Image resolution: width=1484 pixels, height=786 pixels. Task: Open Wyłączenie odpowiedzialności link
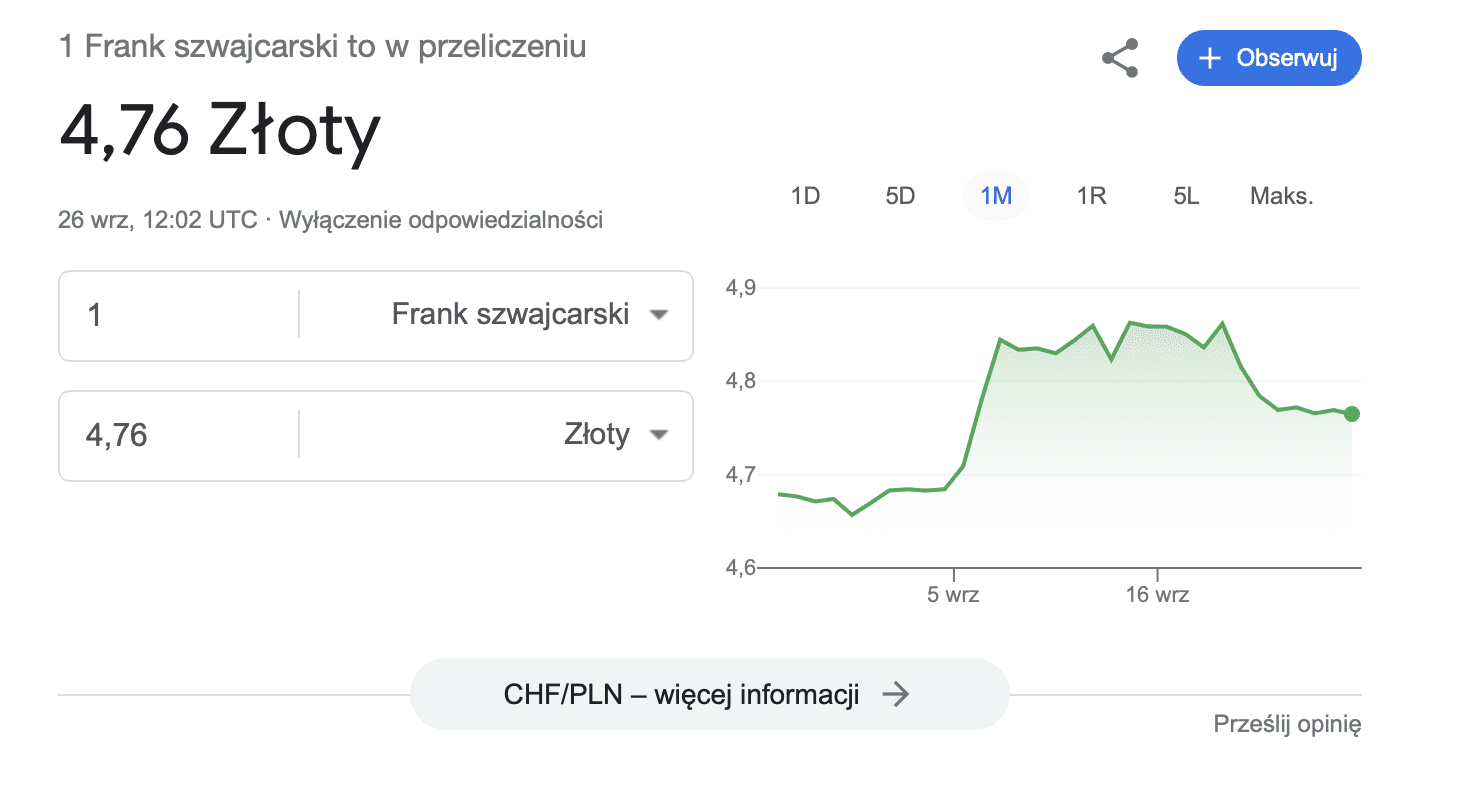point(441,220)
